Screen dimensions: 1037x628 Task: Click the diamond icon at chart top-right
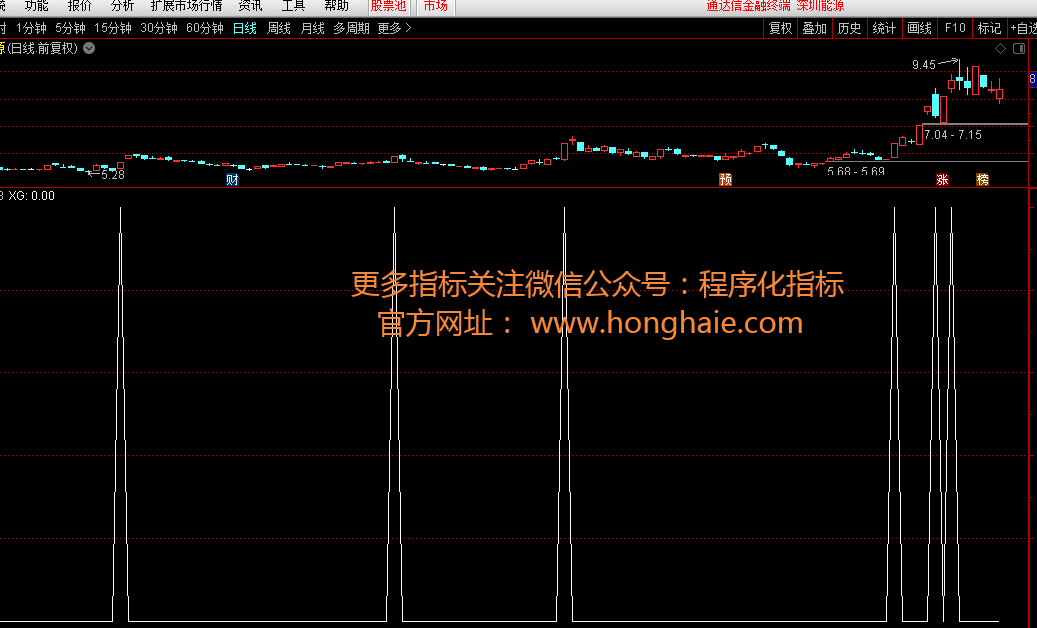pos(999,48)
